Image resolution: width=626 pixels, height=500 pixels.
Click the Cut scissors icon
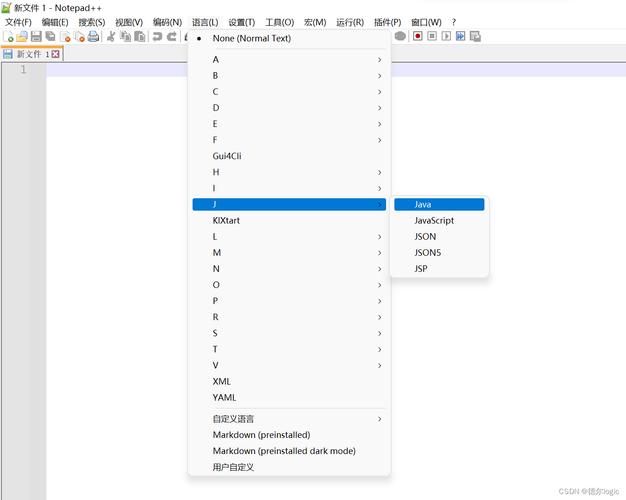[x=111, y=37]
